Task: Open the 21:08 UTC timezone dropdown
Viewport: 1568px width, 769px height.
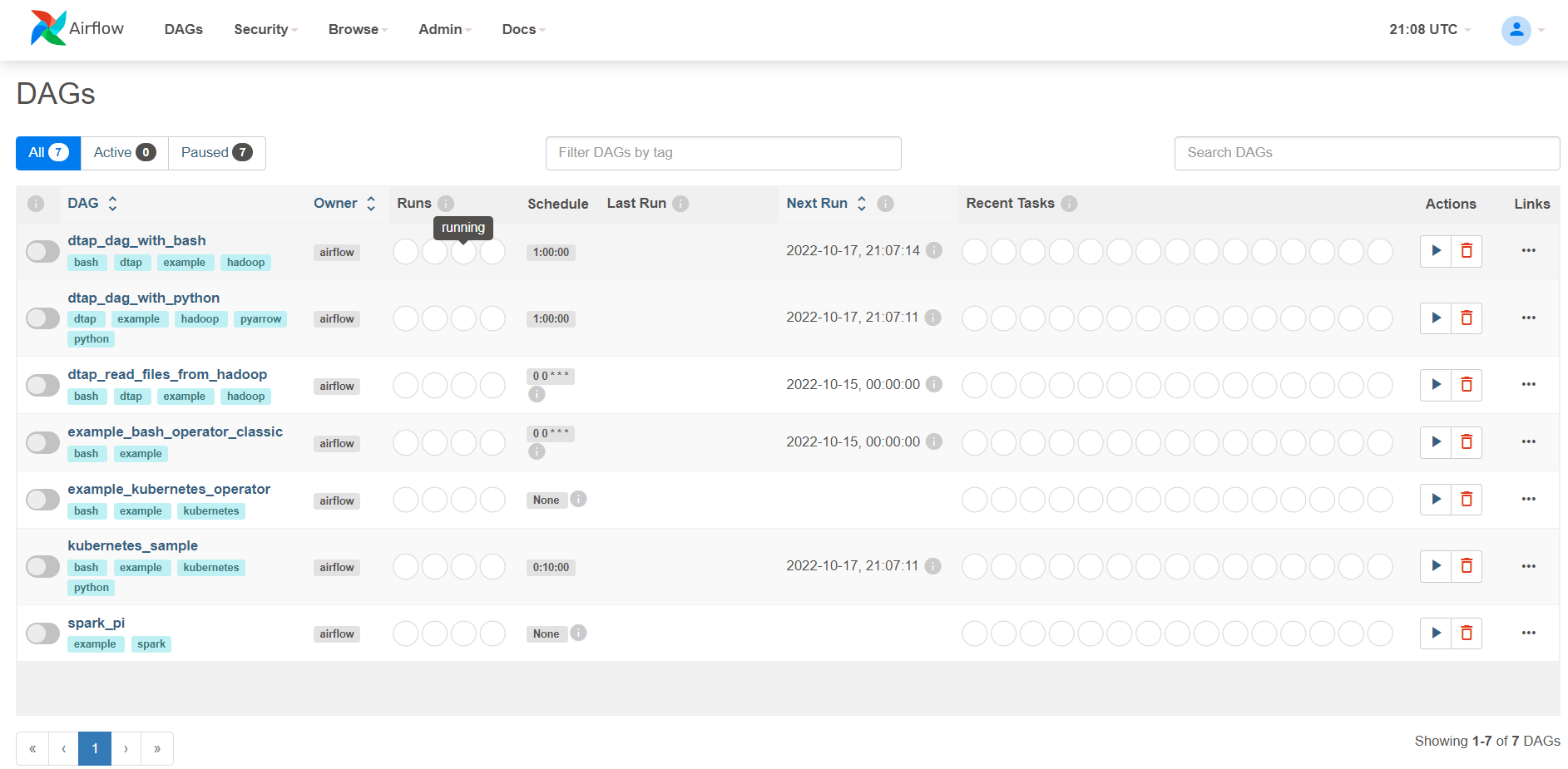Action: point(1430,29)
